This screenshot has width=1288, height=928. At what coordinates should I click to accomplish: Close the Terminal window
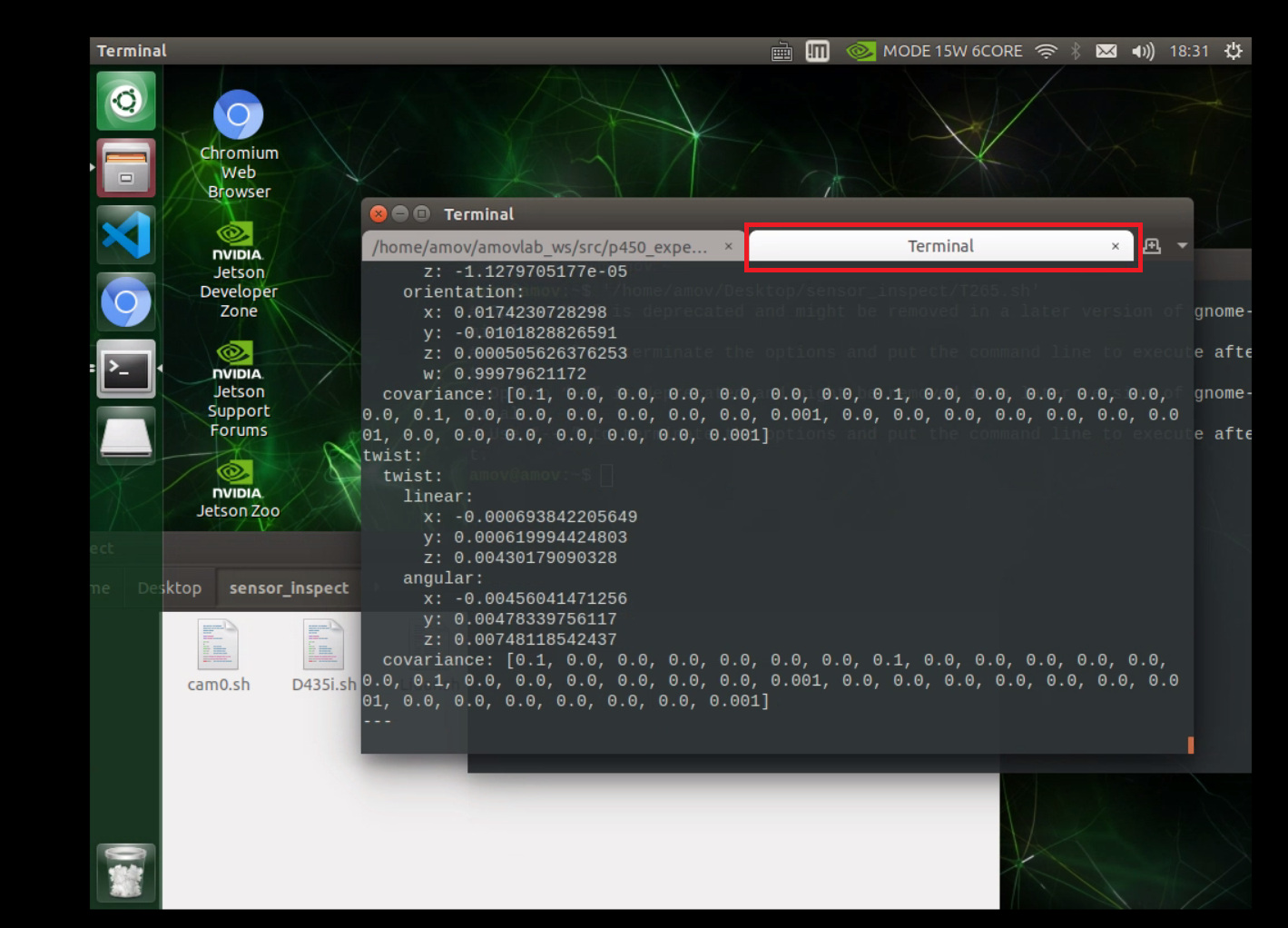point(379,214)
